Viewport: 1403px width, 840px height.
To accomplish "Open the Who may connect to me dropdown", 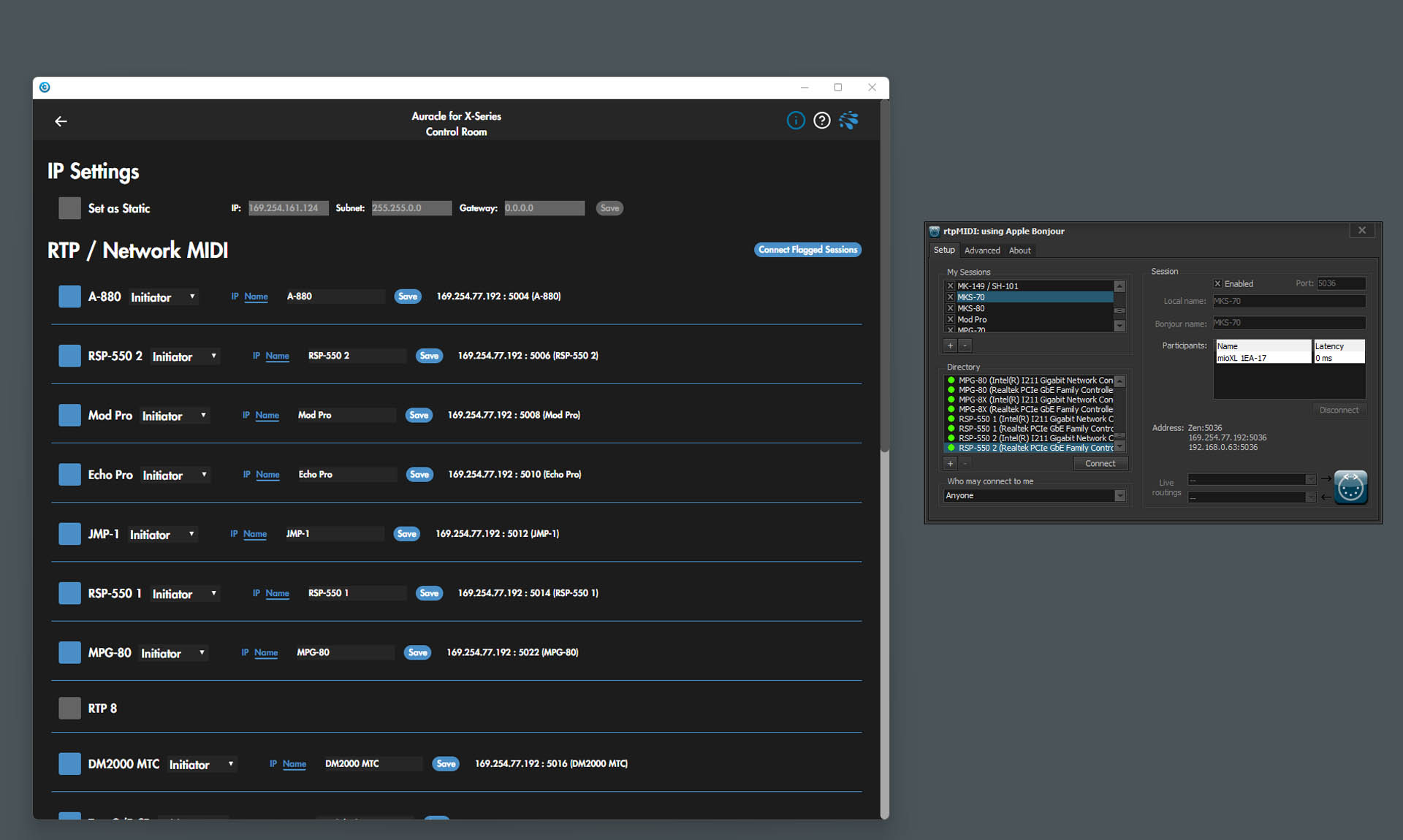I will coord(1034,496).
